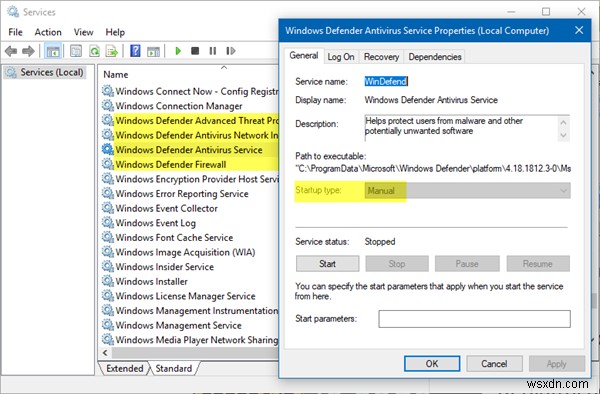Switch to the Standard view tab
The height and width of the screenshot is (394, 600).
click(x=174, y=368)
